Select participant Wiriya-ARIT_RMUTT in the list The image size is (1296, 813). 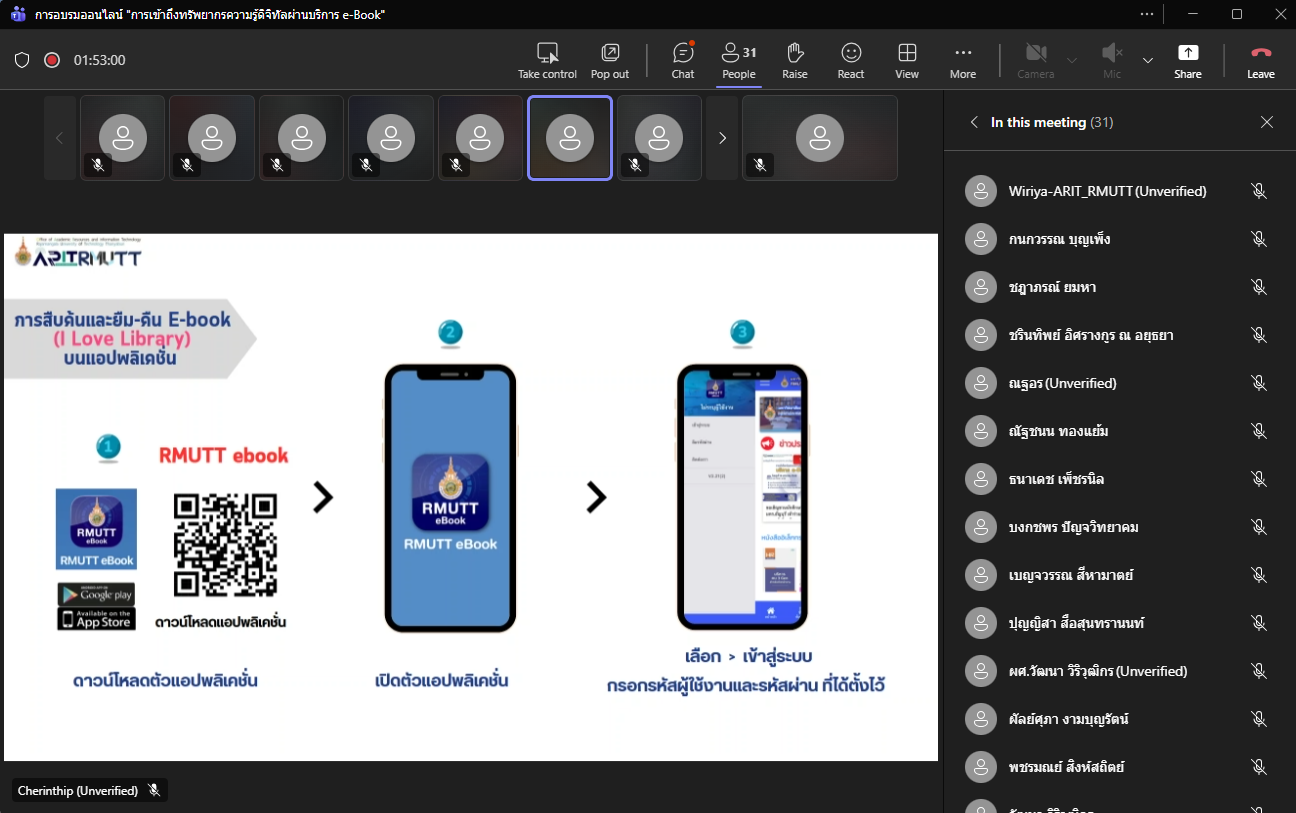pos(1107,191)
